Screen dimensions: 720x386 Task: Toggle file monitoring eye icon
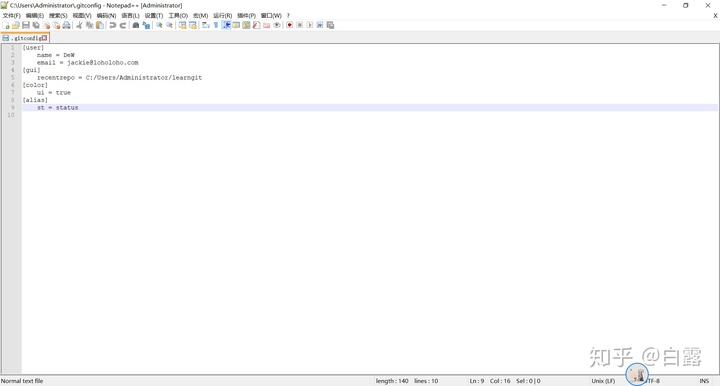click(x=277, y=25)
